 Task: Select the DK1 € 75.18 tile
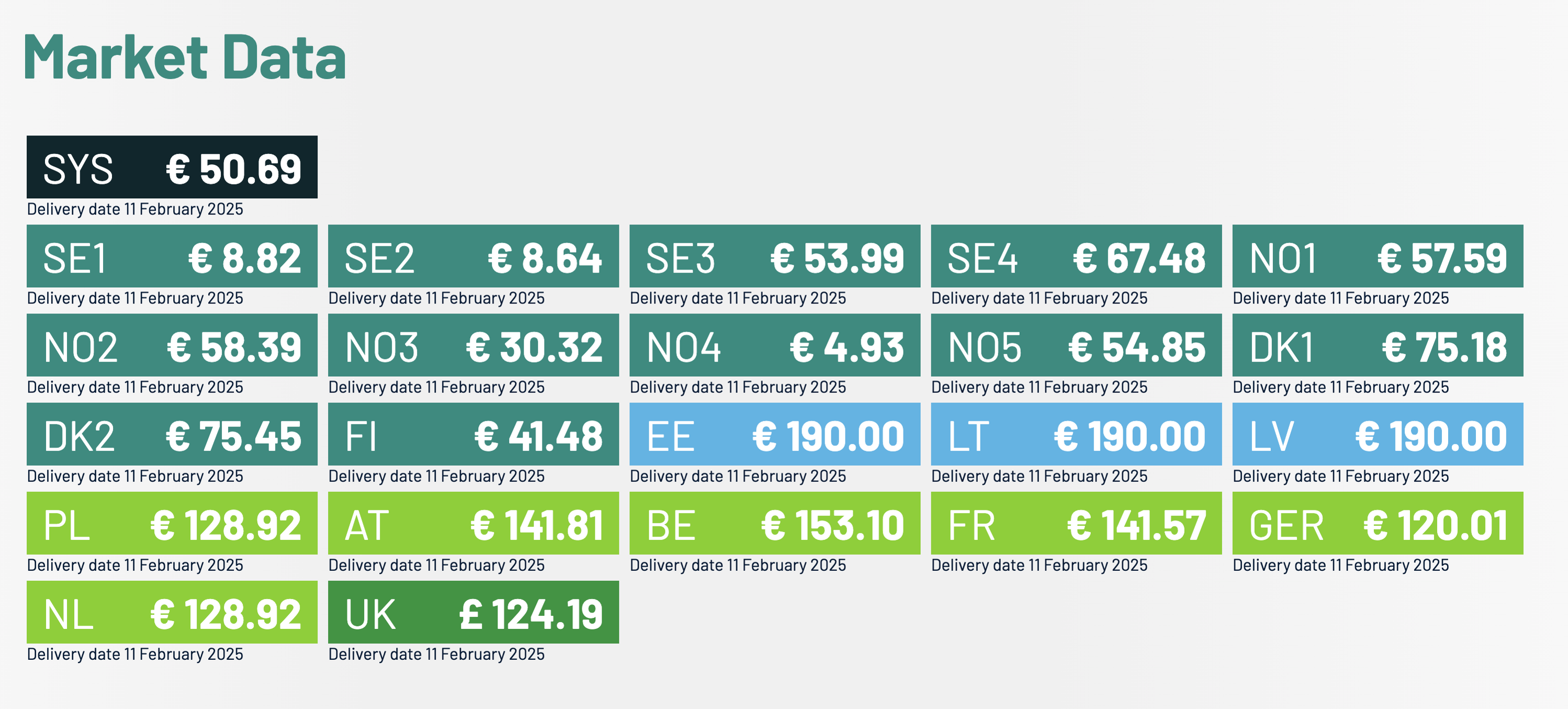click(1378, 344)
